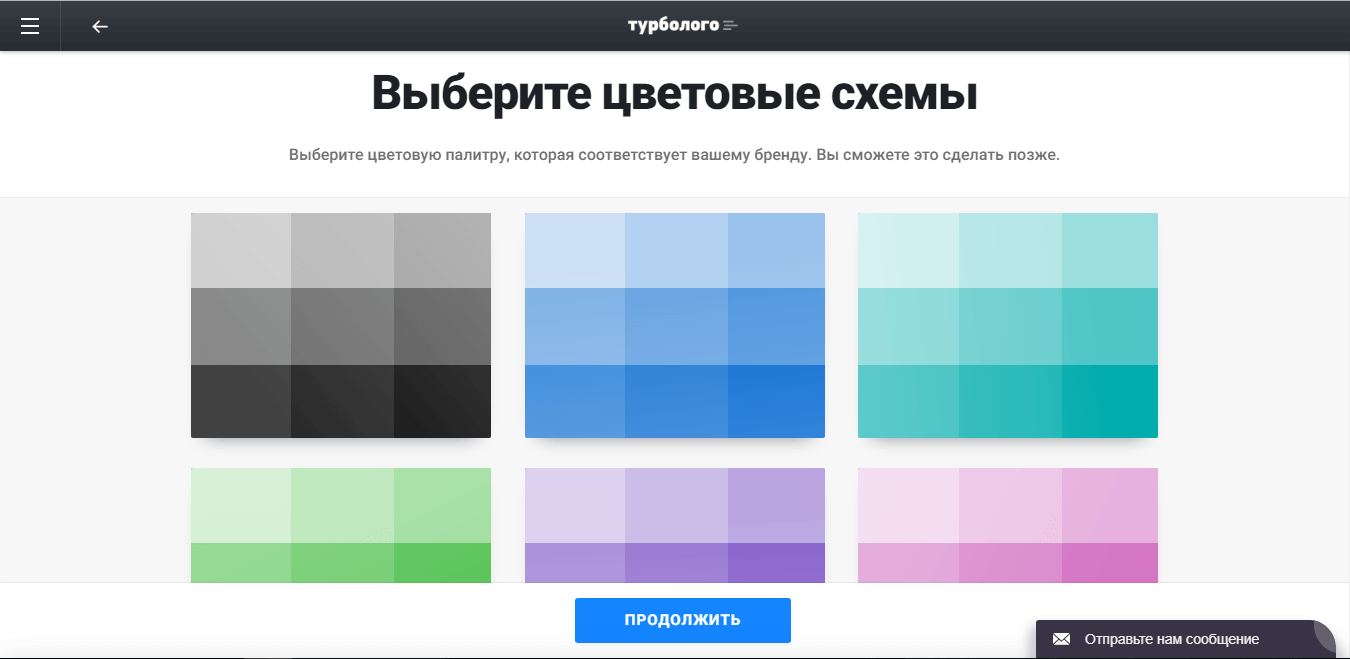Click the Турболого logo
Viewport: 1350px width, 659px height.
pyautogui.click(x=682, y=25)
